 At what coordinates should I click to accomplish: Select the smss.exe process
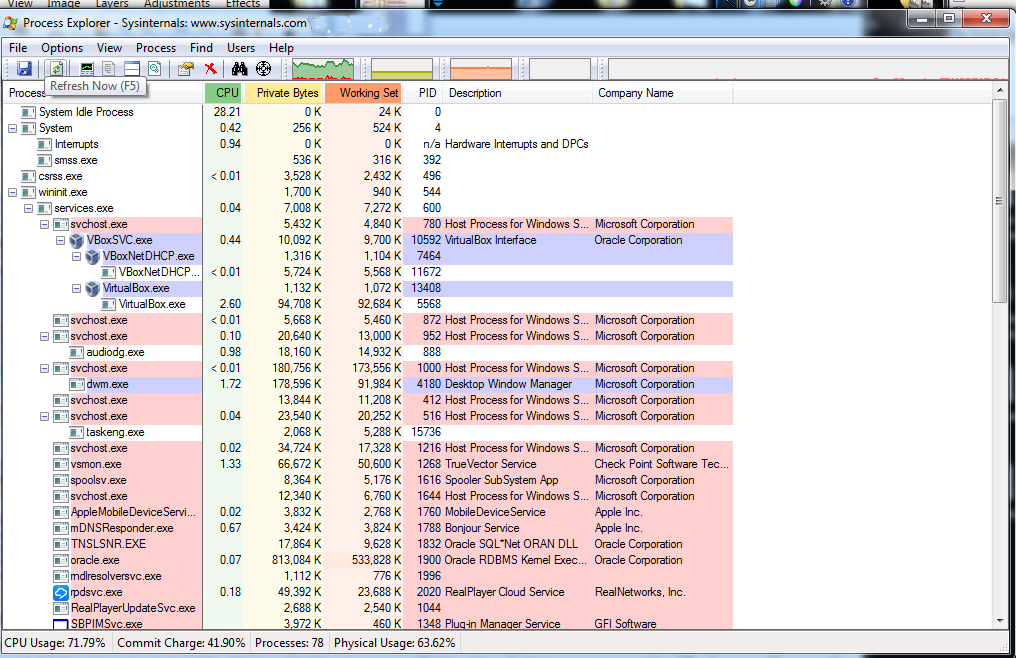pyautogui.click(x=368, y=160)
